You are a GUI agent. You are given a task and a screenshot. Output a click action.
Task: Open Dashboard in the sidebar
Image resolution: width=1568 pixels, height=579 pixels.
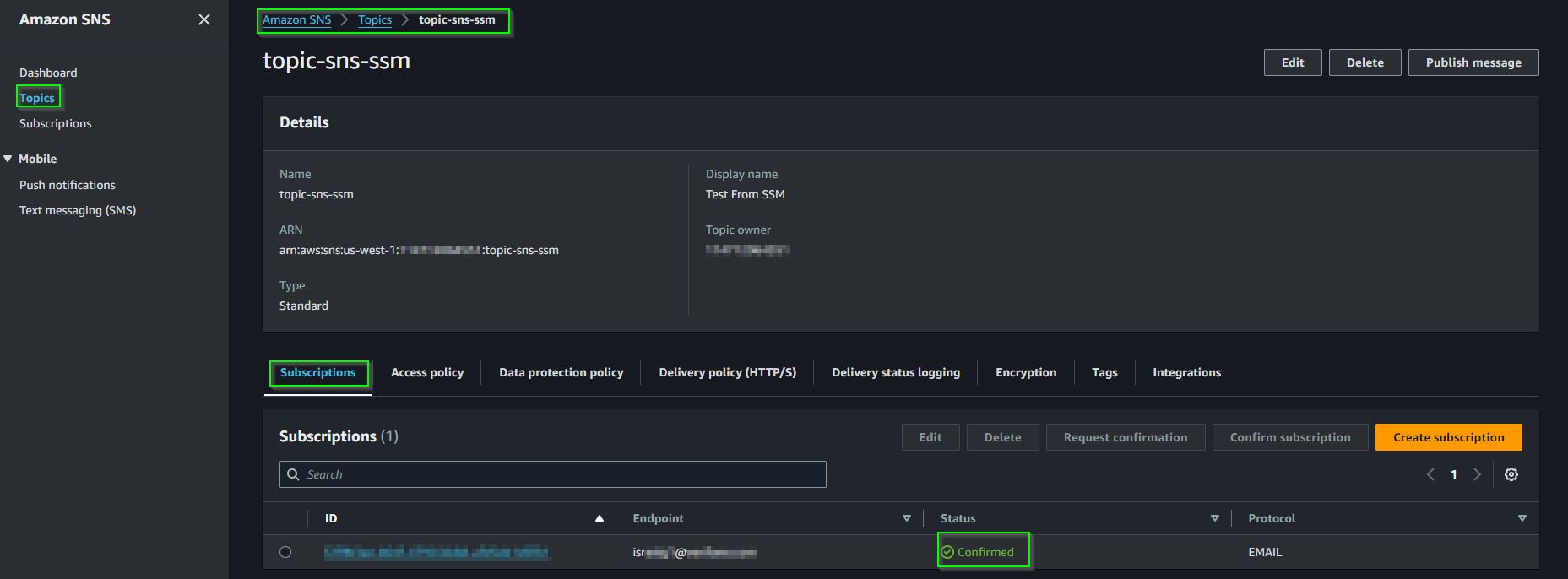pos(48,73)
